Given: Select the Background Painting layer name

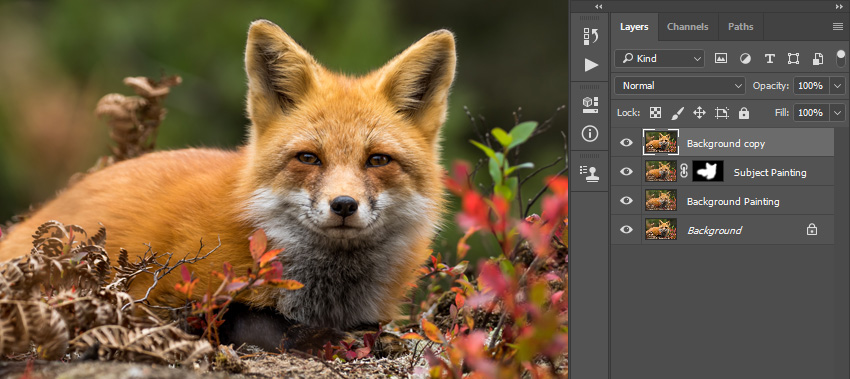Looking at the screenshot, I should coord(733,202).
